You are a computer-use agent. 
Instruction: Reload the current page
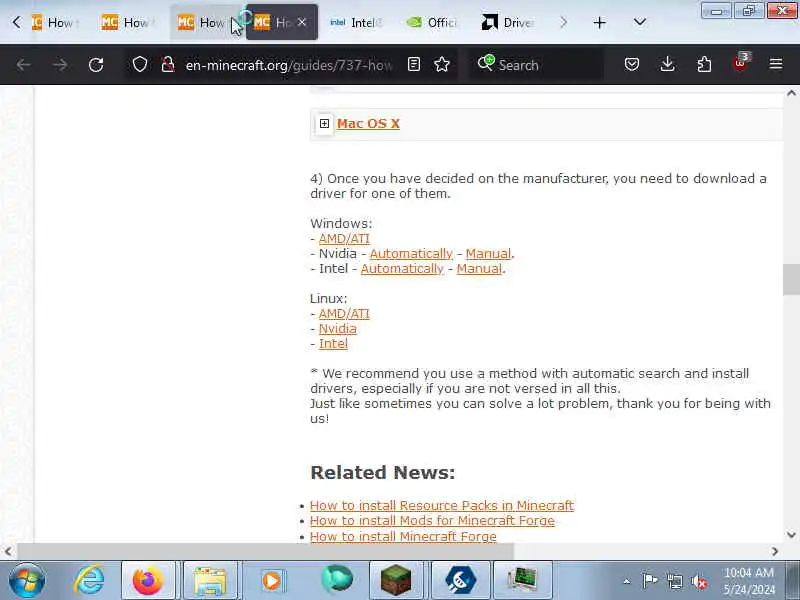click(x=96, y=65)
